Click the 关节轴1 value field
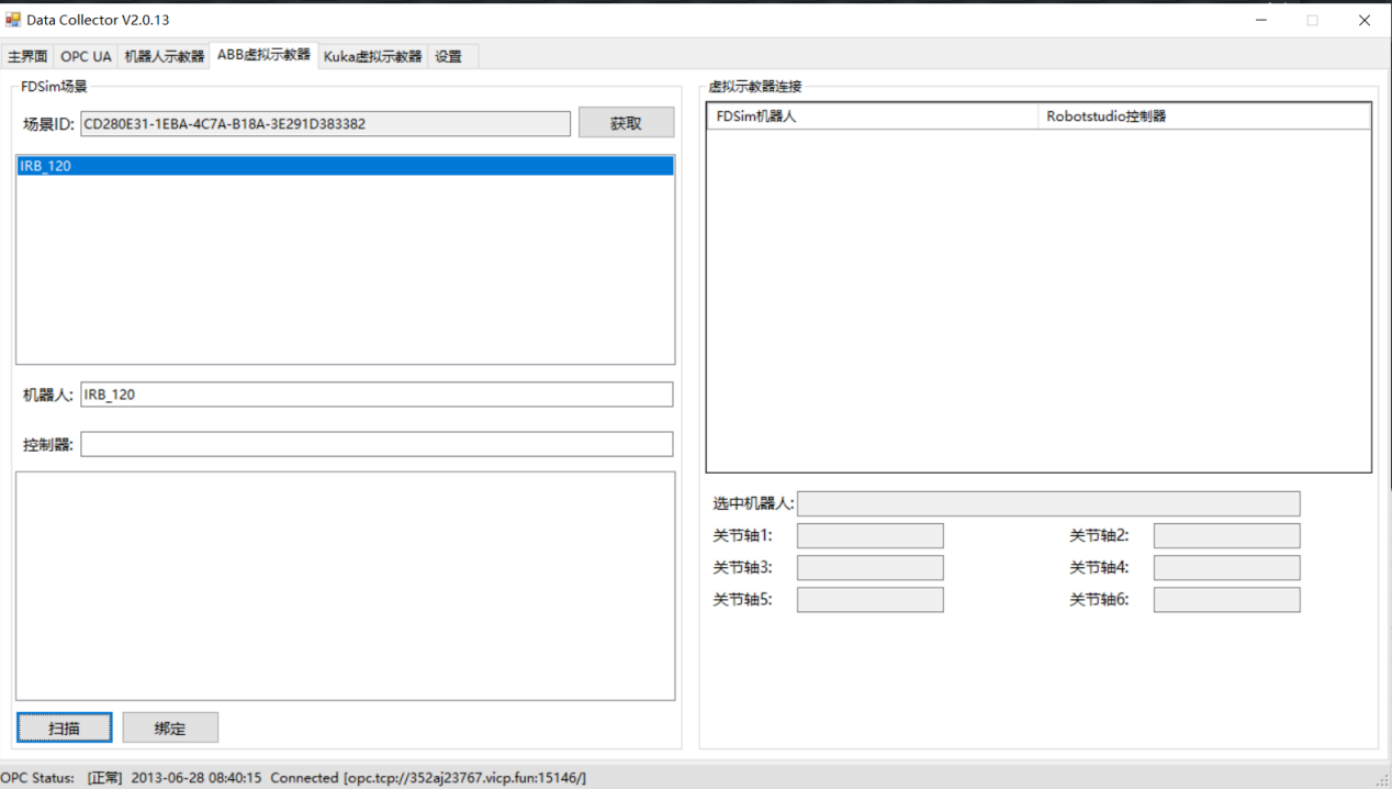1393x789 pixels. click(869, 536)
